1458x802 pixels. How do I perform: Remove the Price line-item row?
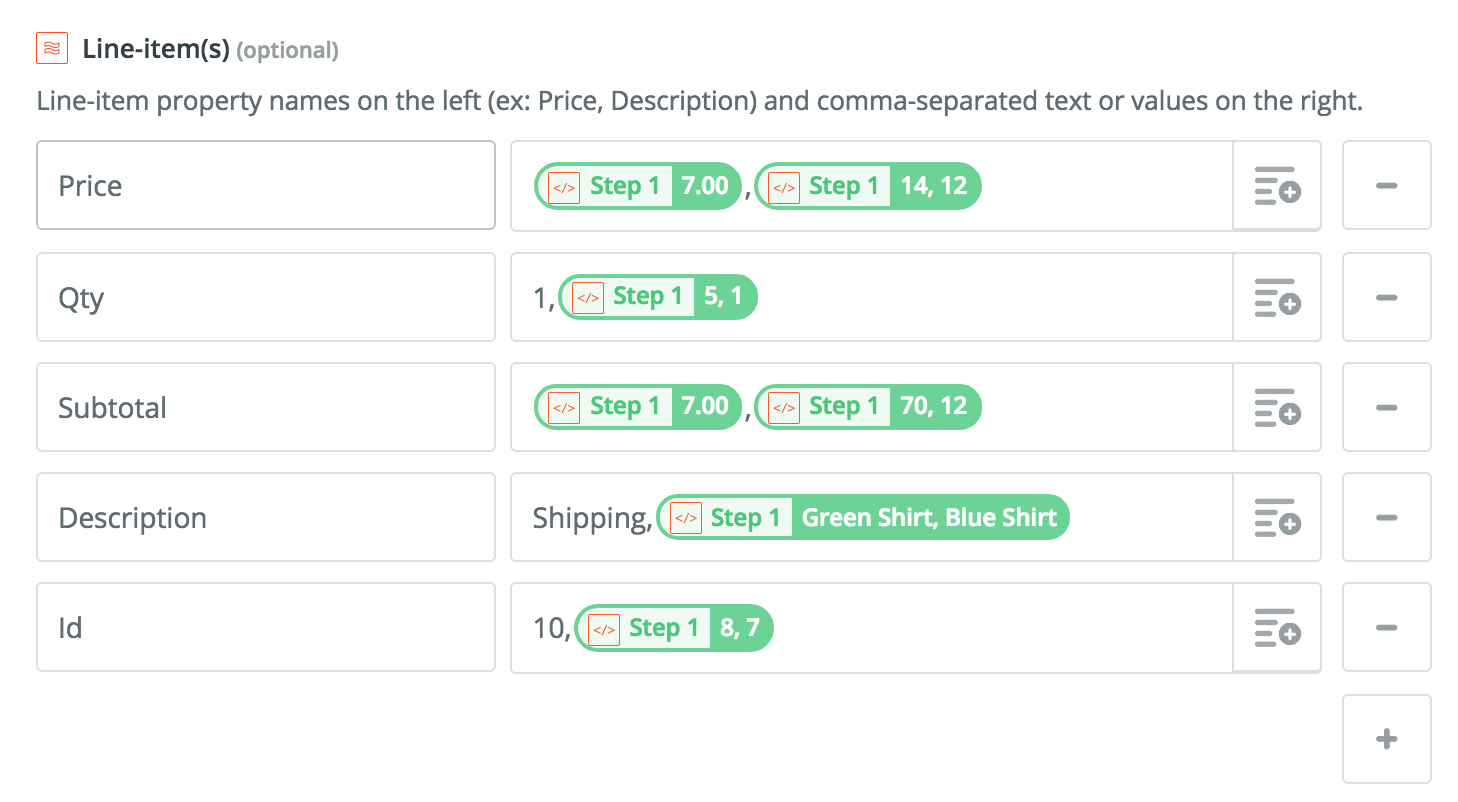pos(1386,186)
